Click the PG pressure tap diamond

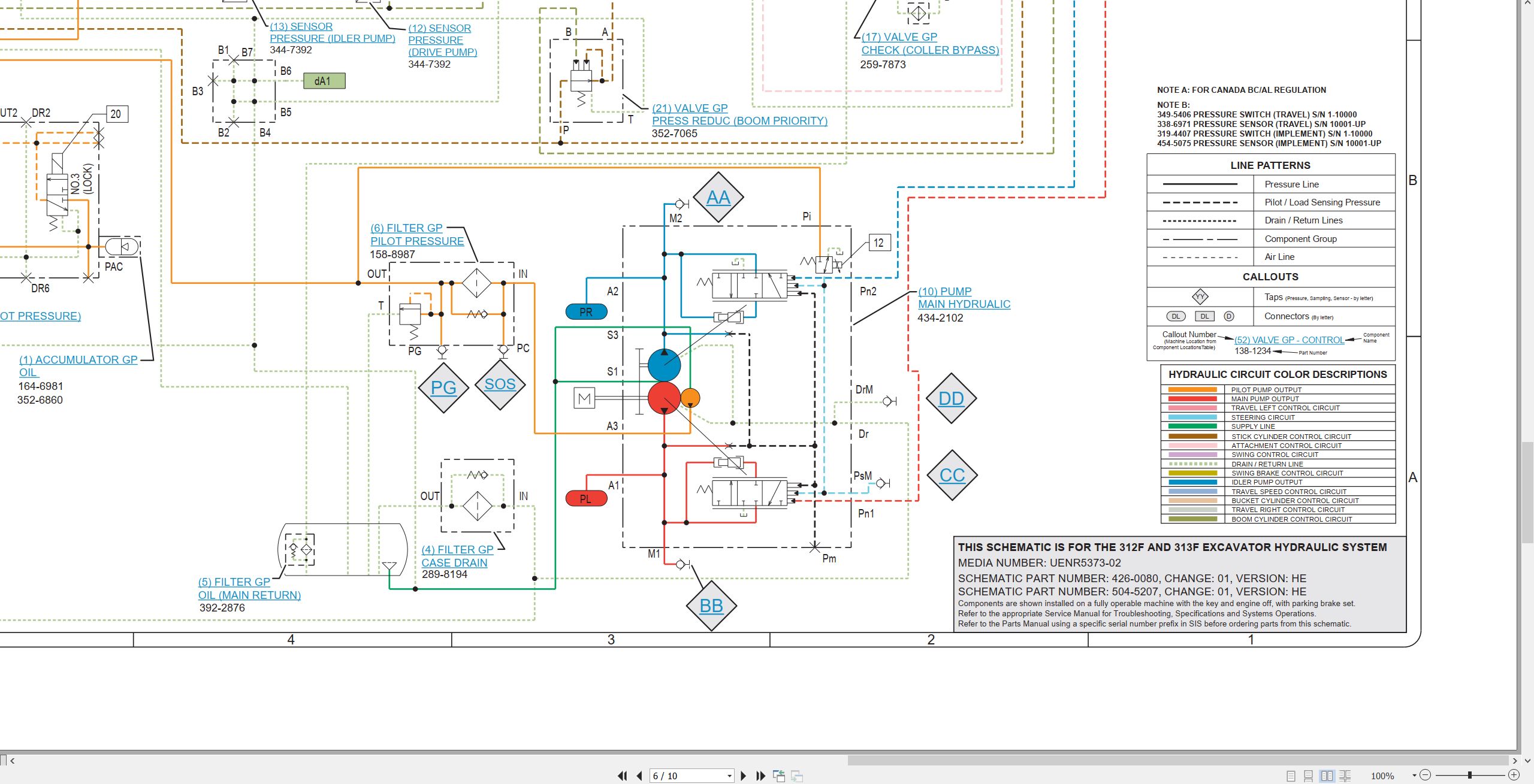pyautogui.click(x=443, y=388)
